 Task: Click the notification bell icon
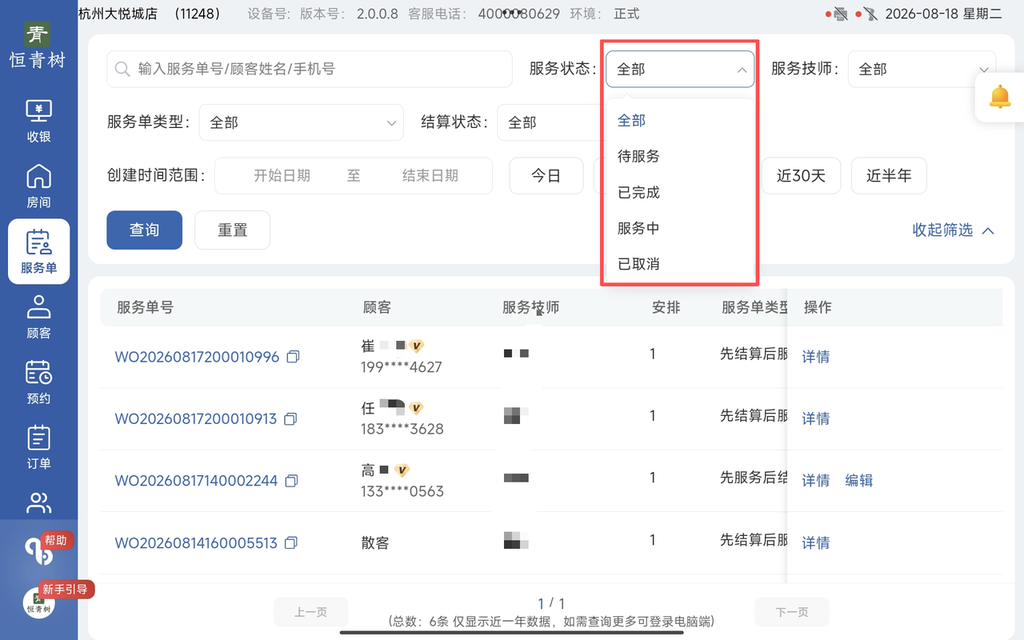click(x=999, y=97)
